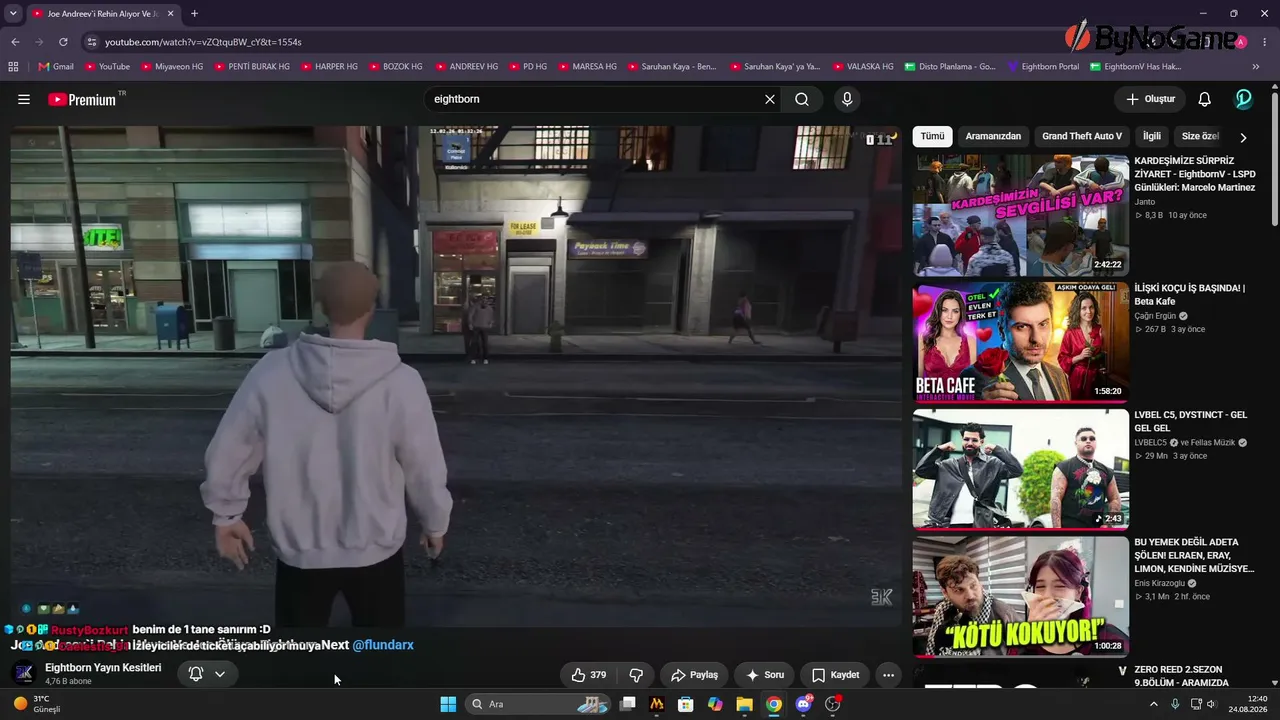Switch to Chrome on the taskbar
Image resolution: width=1280 pixels, height=720 pixels.
tap(774, 704)
